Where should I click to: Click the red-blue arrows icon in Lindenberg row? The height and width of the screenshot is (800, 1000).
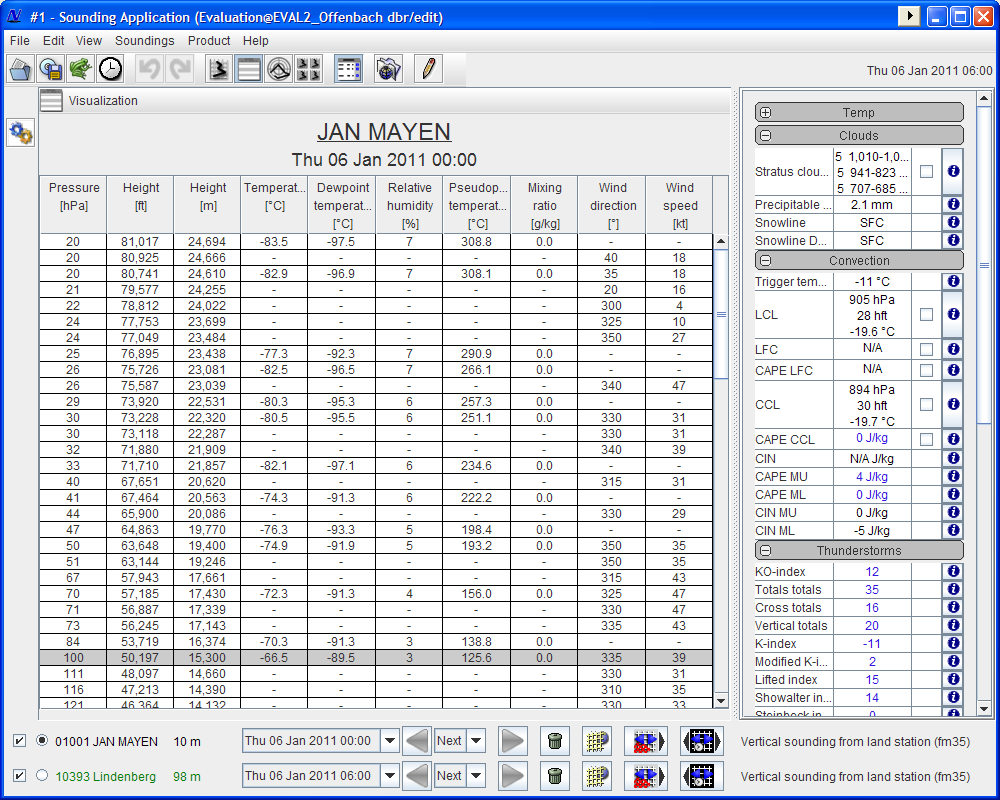(x=646, y=776)
